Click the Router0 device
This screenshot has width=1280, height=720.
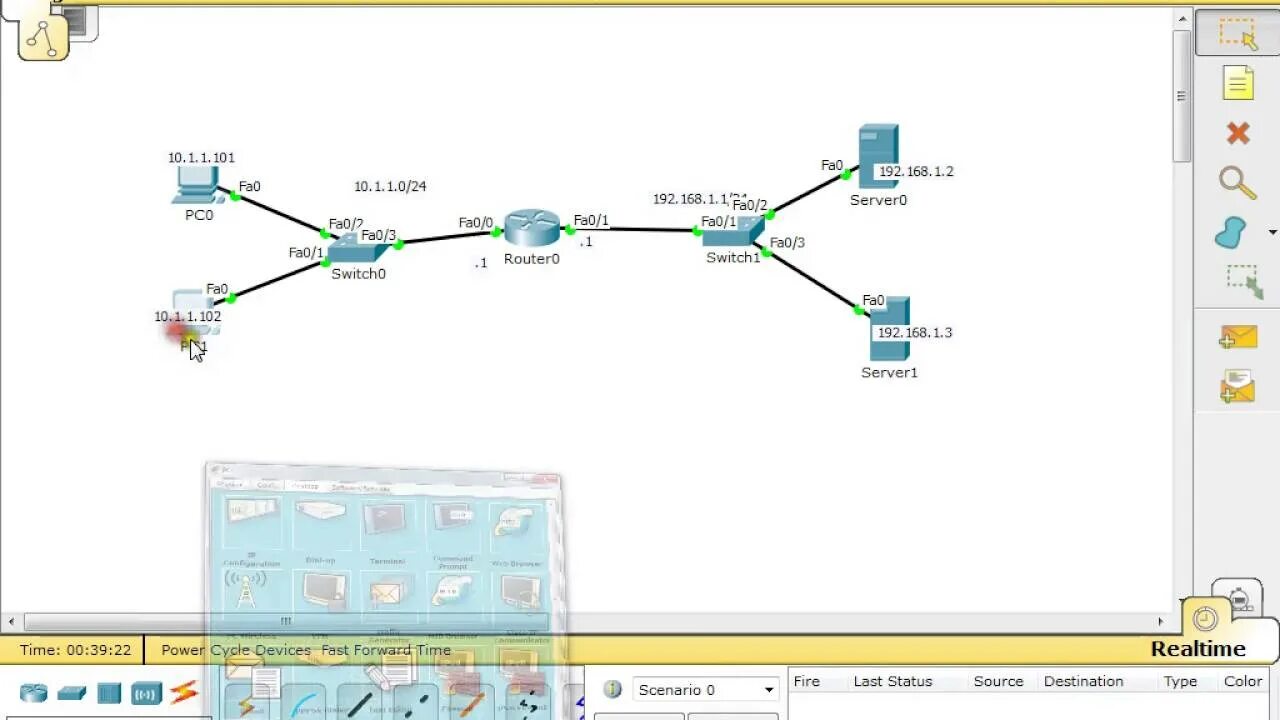(532, 229)
